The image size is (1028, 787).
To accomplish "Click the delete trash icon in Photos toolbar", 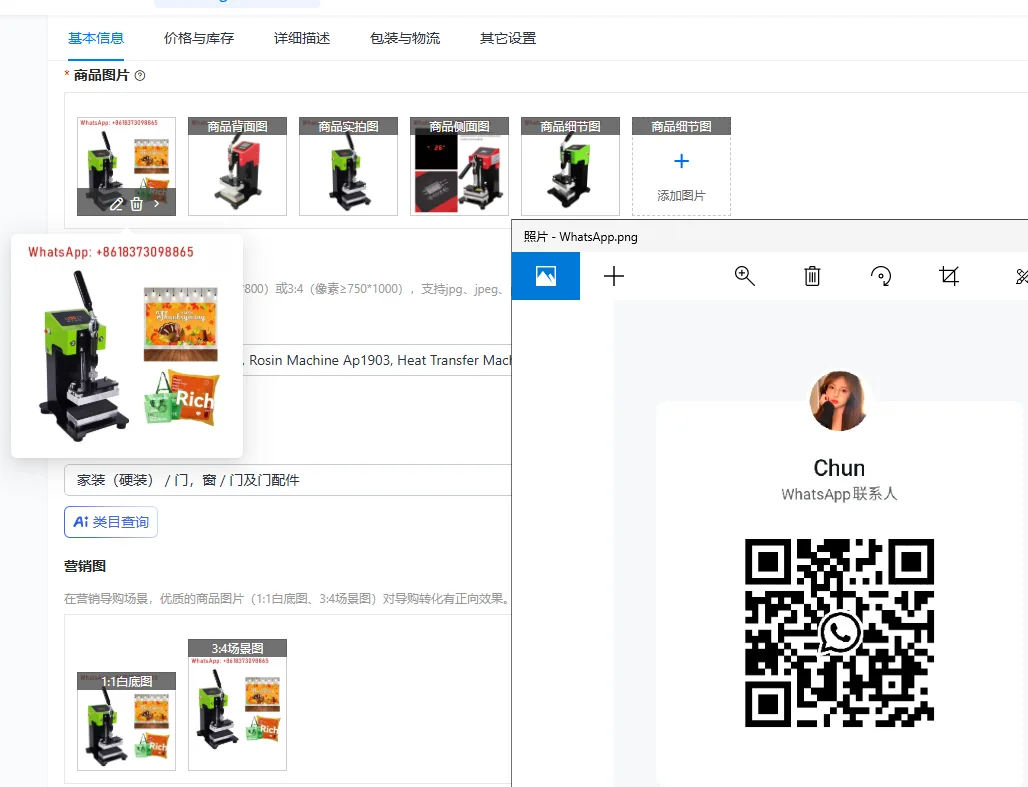I will point(812,276).
